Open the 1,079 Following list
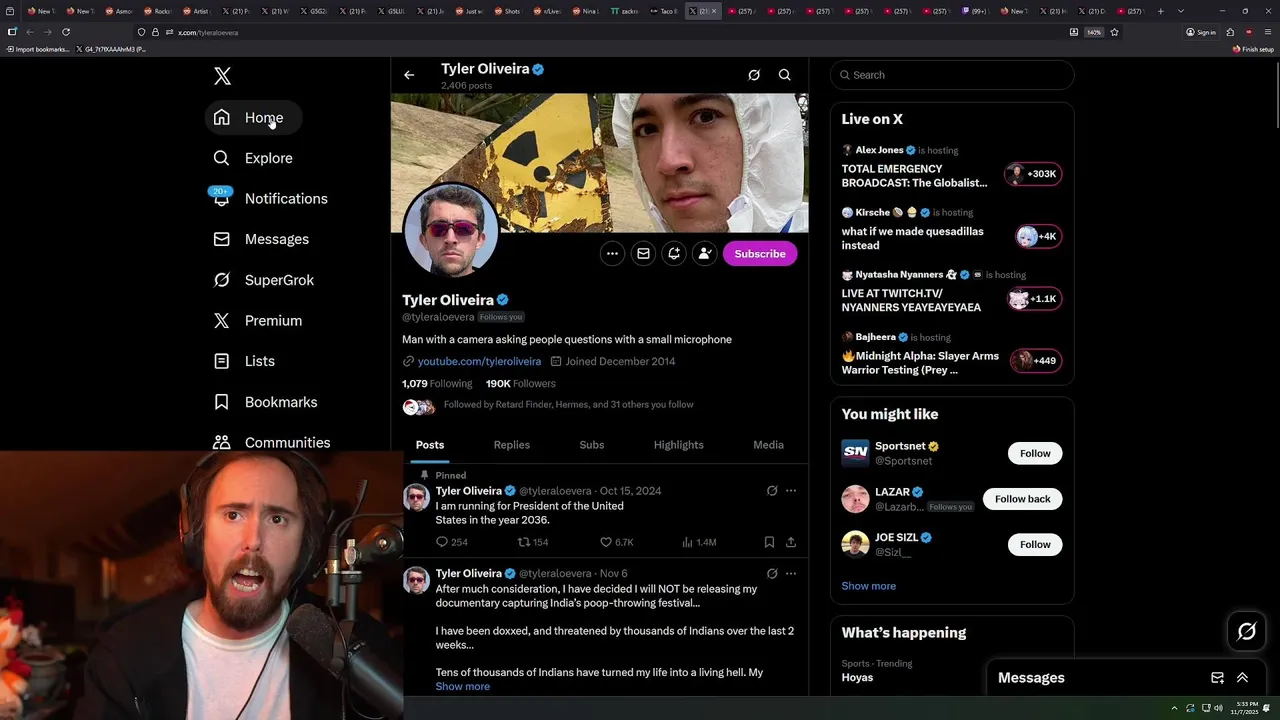Viewport: 1280px width, 720px height. coord(437,384)
